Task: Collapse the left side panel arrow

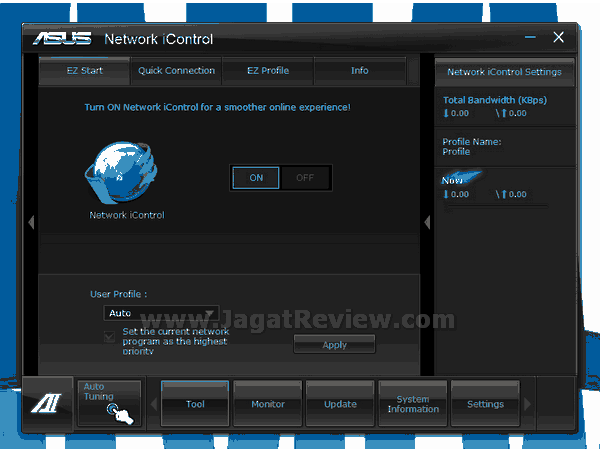Action: click(x=31, y=222)
